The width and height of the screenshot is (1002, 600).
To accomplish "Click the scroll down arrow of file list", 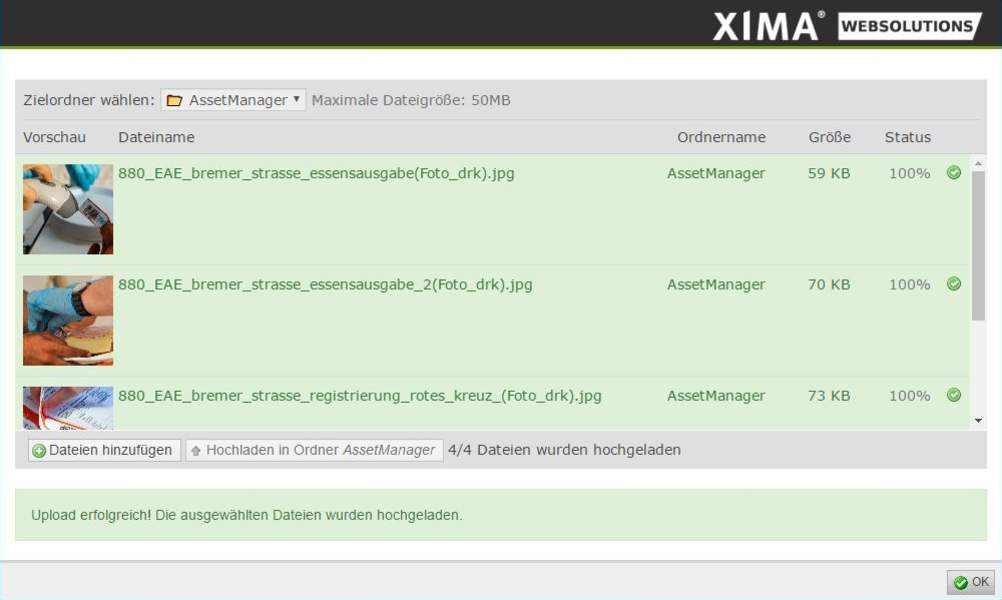I will pos(978,420).
